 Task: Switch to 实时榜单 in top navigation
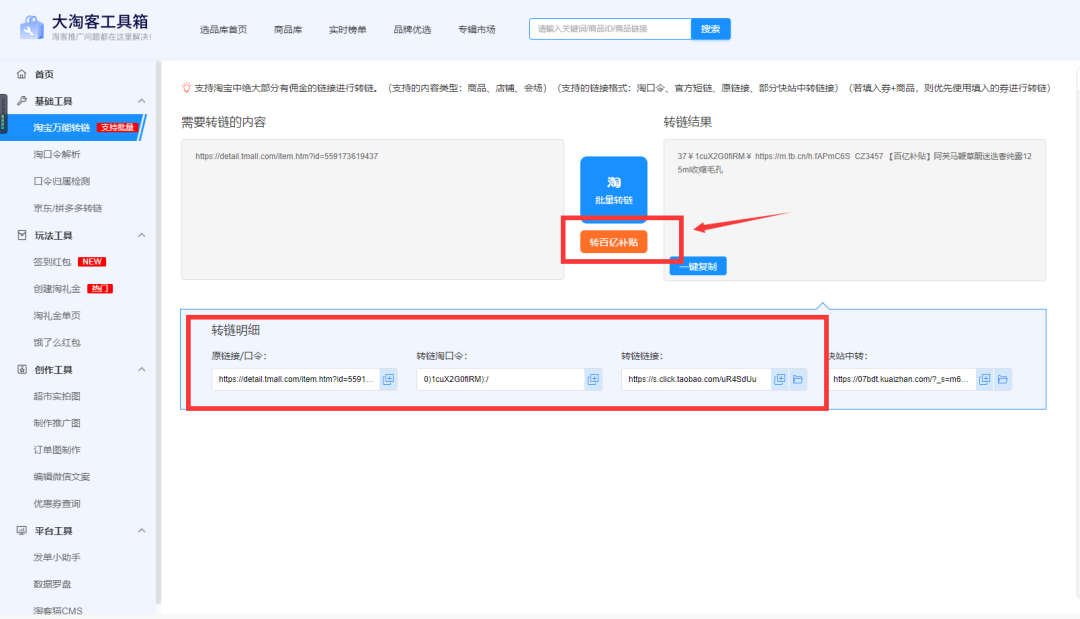(347, 30)
